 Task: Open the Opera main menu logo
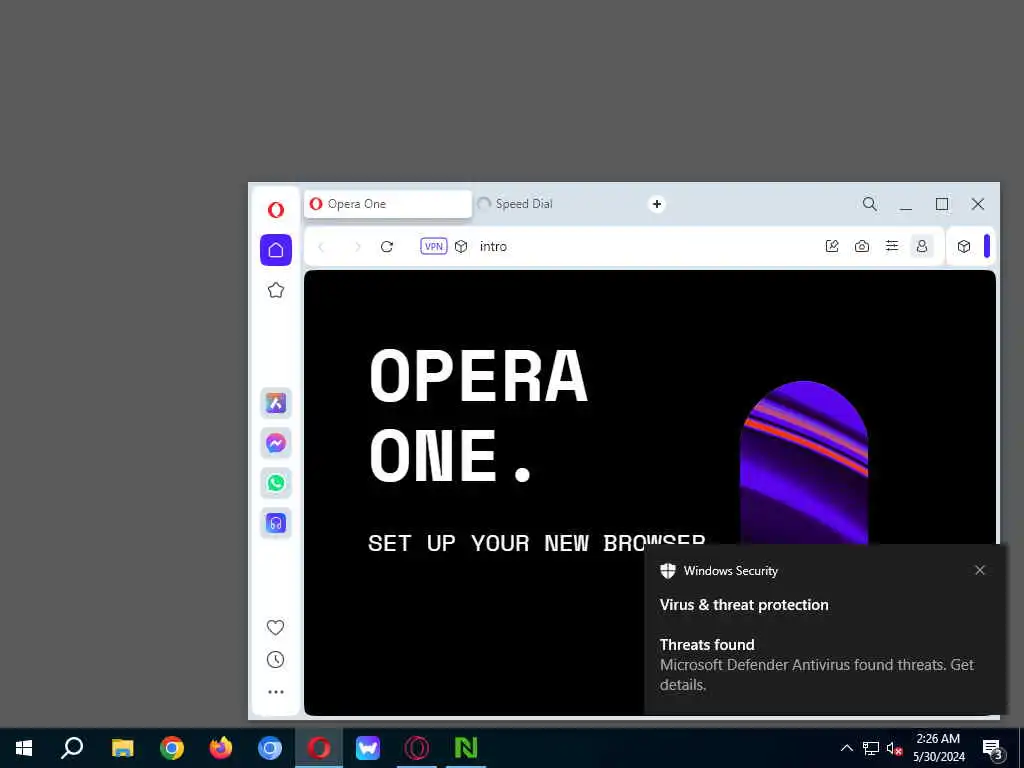tap(276, 210)
